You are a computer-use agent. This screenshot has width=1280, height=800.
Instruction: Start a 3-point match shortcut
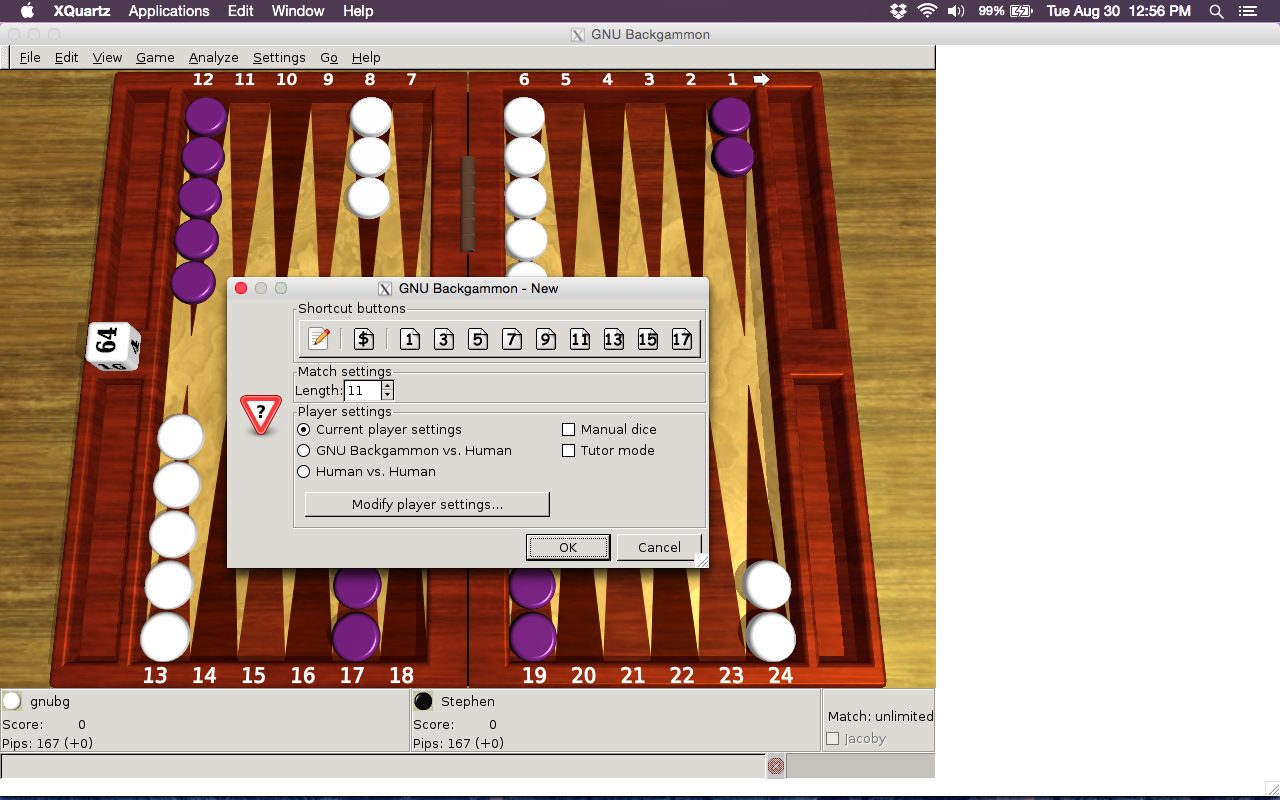point(444,339)
